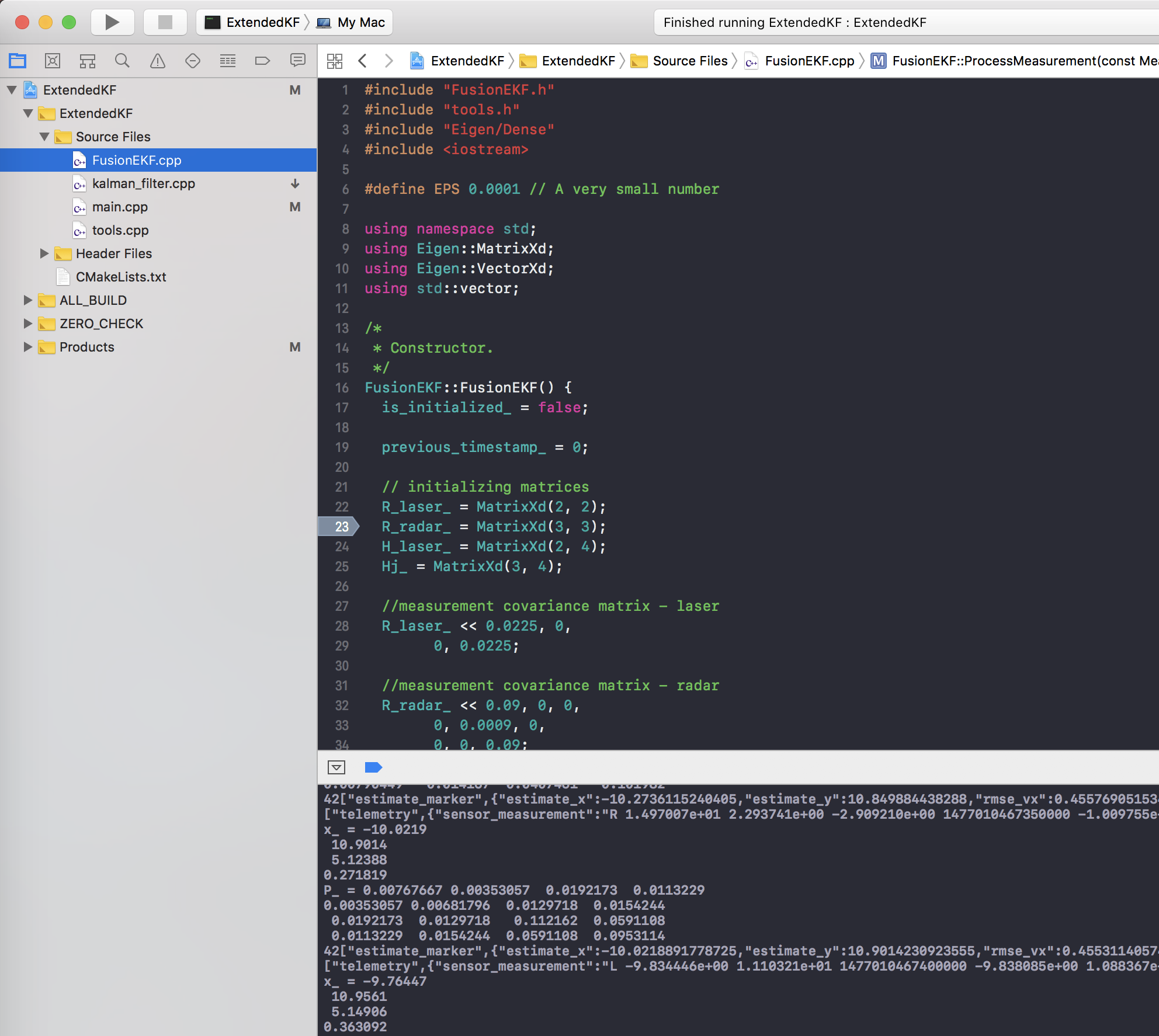Open the Test navigator diamond icon
Image resolution: width=1159 pixels, height=1036 pixels.
tap(193, 61)
